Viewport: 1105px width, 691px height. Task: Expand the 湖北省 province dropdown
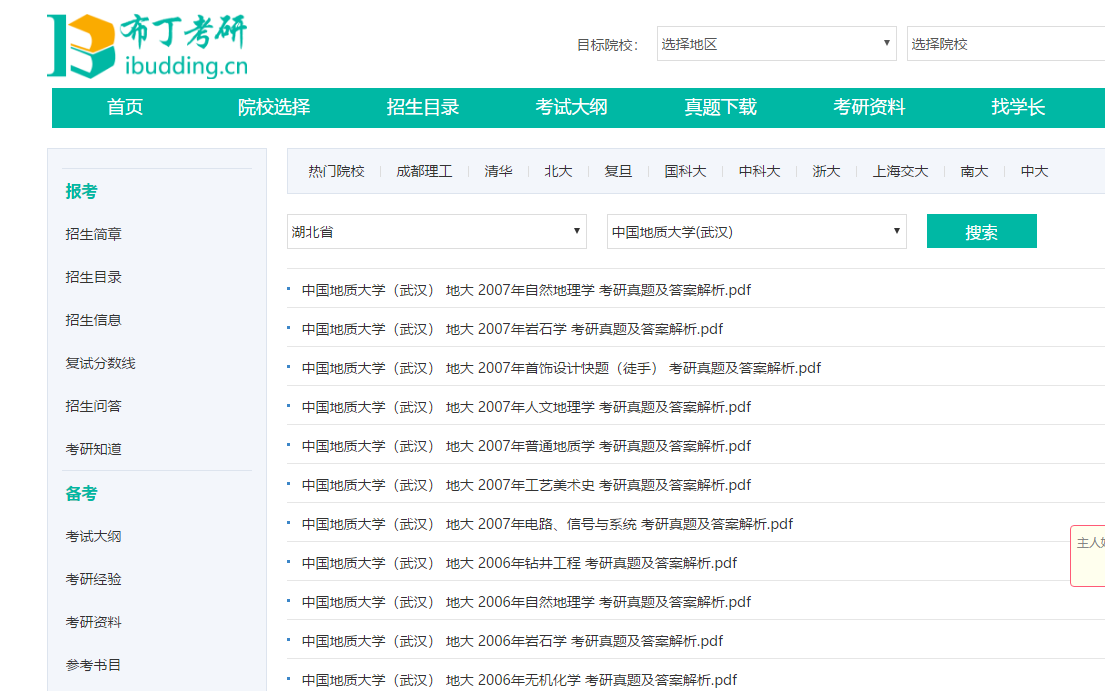click(436, 232)
